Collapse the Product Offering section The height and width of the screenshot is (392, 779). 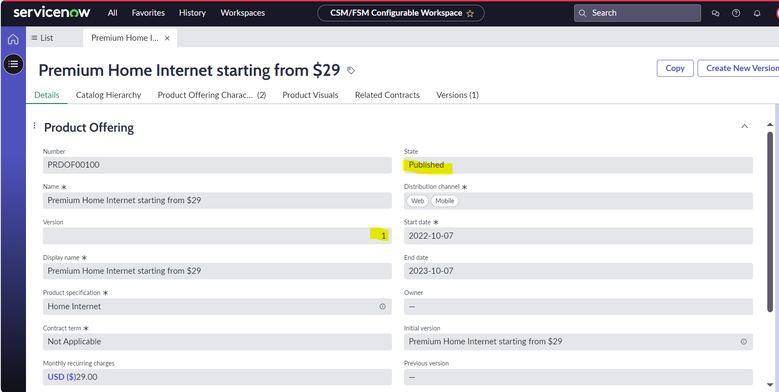744,126
